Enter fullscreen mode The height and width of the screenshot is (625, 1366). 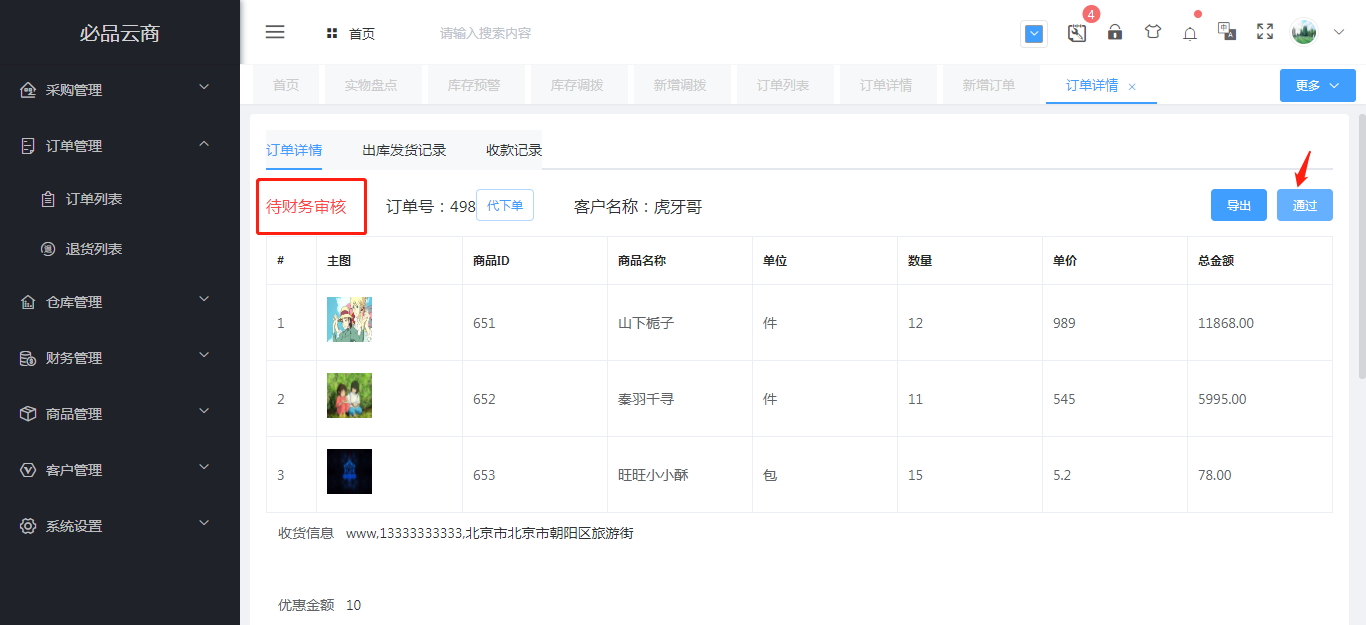tap(1265, 32)
